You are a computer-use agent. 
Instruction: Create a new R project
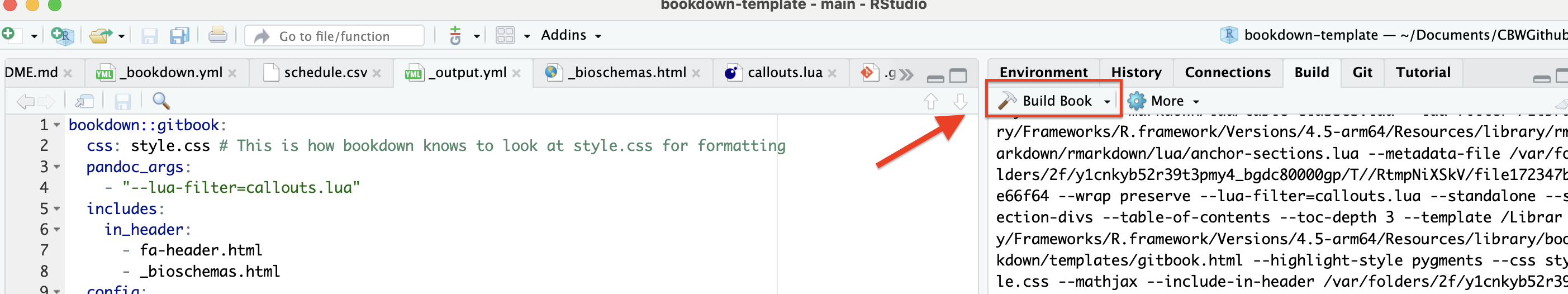(x=62, y=35)
